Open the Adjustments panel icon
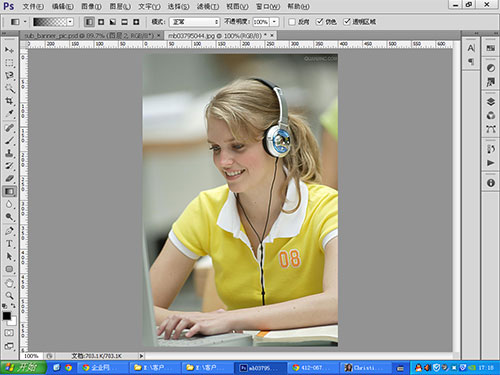The height and width of the screenshot is (375, 500). click(491, 68)
